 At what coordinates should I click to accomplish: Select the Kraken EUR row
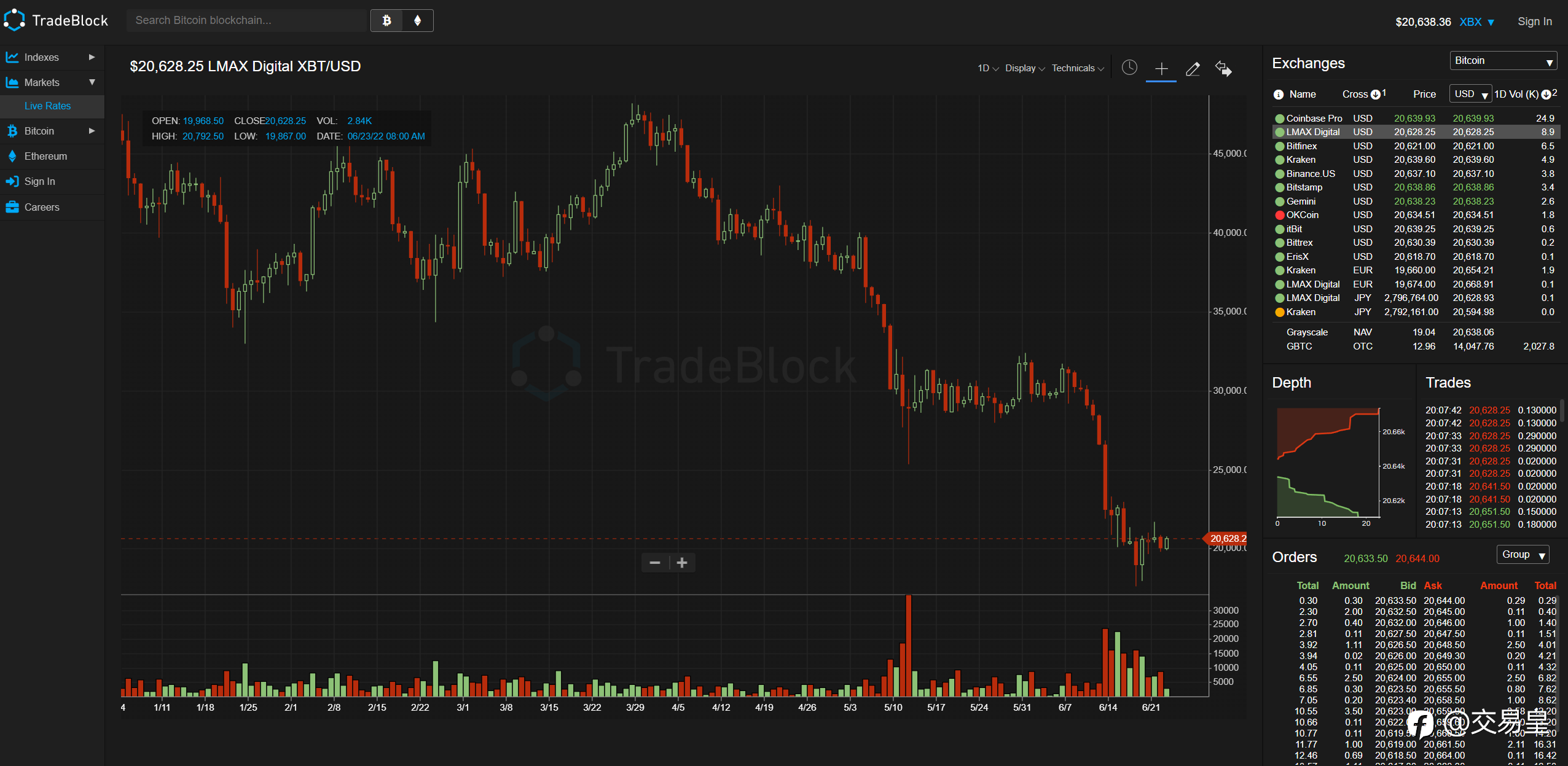[1416, 270]
